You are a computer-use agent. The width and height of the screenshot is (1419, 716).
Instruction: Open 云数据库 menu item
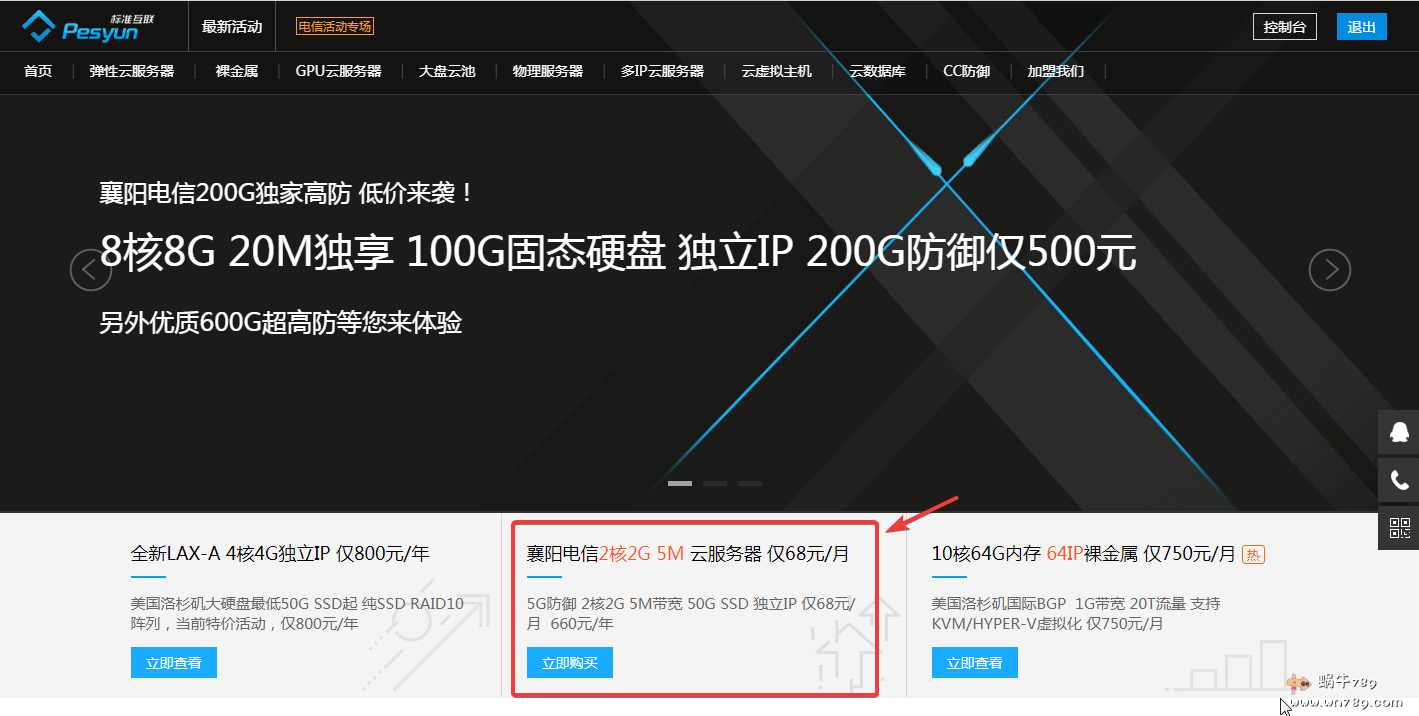point(878,71)
